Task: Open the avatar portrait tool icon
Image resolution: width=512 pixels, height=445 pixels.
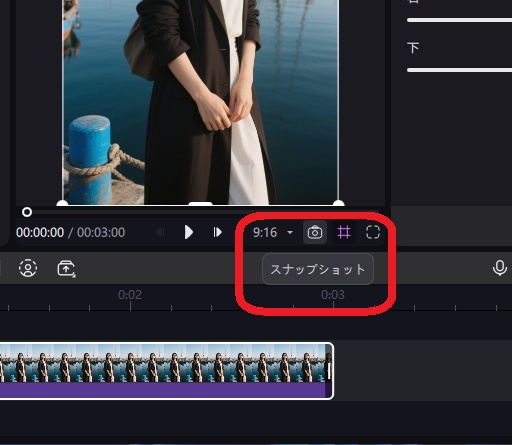Action: pos(28,268)
